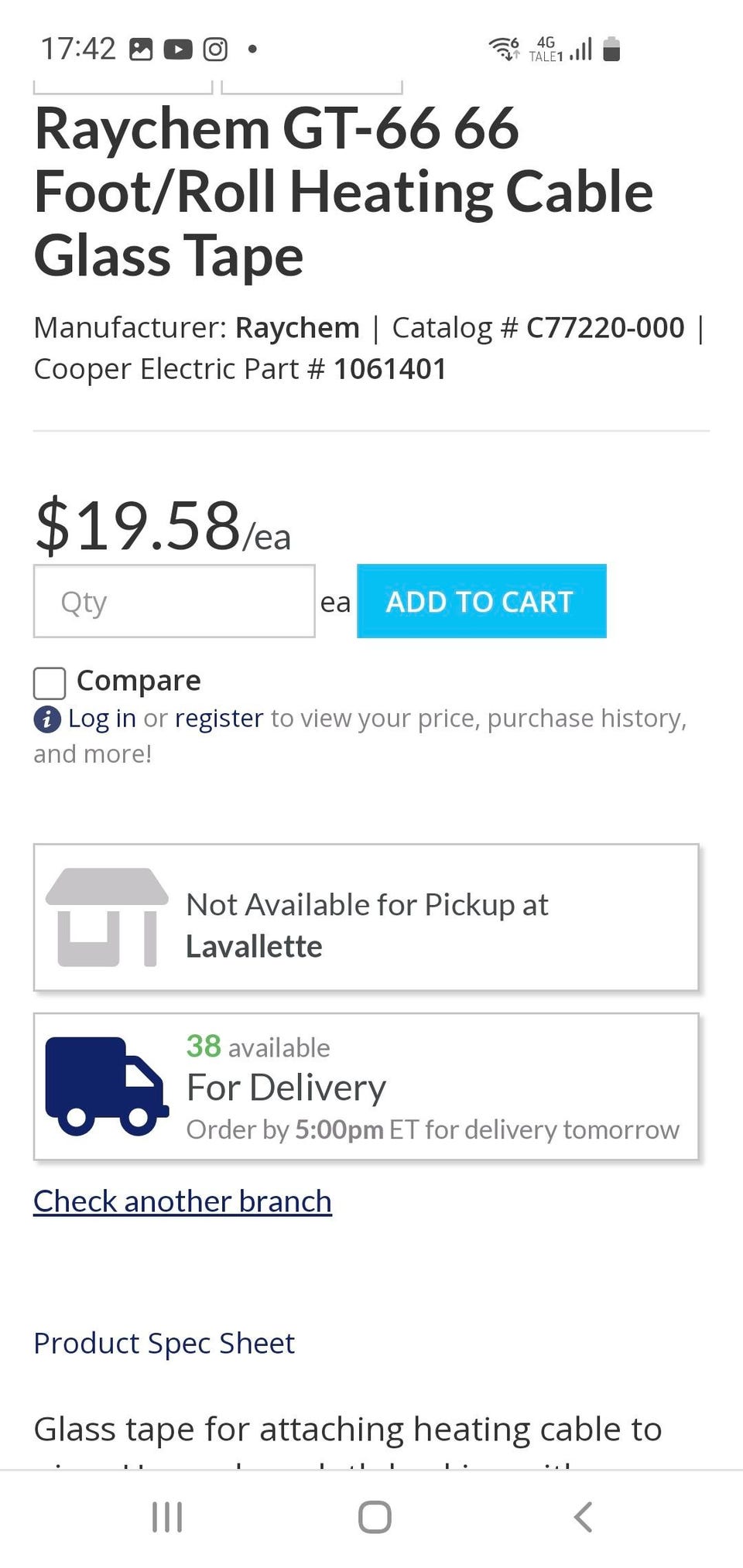Enable the Compare checkbox
Viewport: 743px width, 1568px height.
(x=50, y=683)
